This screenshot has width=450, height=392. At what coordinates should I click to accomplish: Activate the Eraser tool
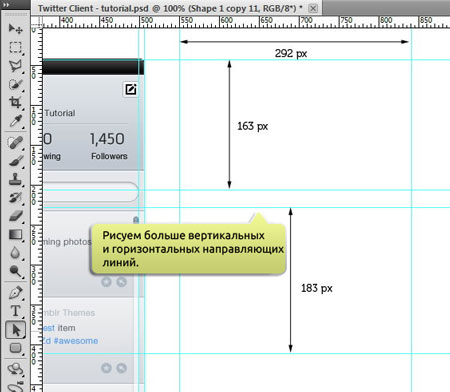coord(15,216)
